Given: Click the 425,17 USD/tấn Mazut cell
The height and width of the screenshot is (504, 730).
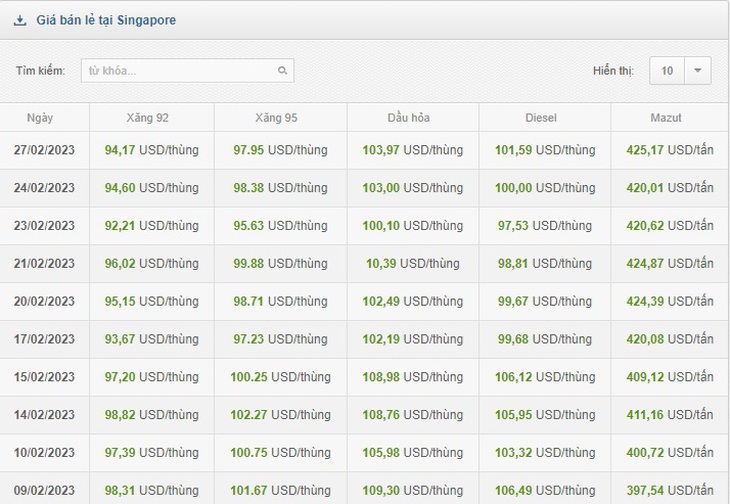Looking at the screenshot, I should click(669, 150).
